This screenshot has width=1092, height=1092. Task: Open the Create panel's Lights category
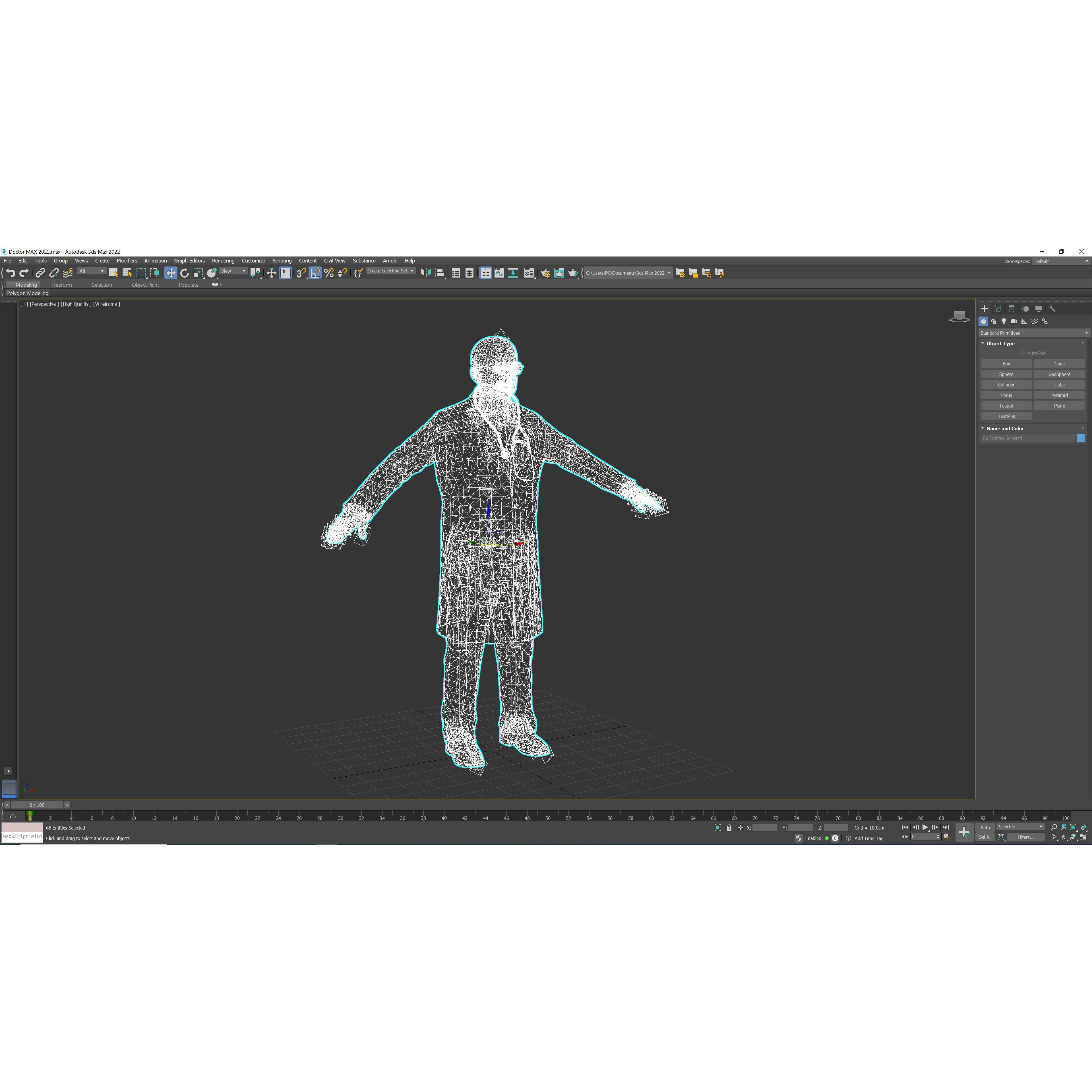[1004, 321]
